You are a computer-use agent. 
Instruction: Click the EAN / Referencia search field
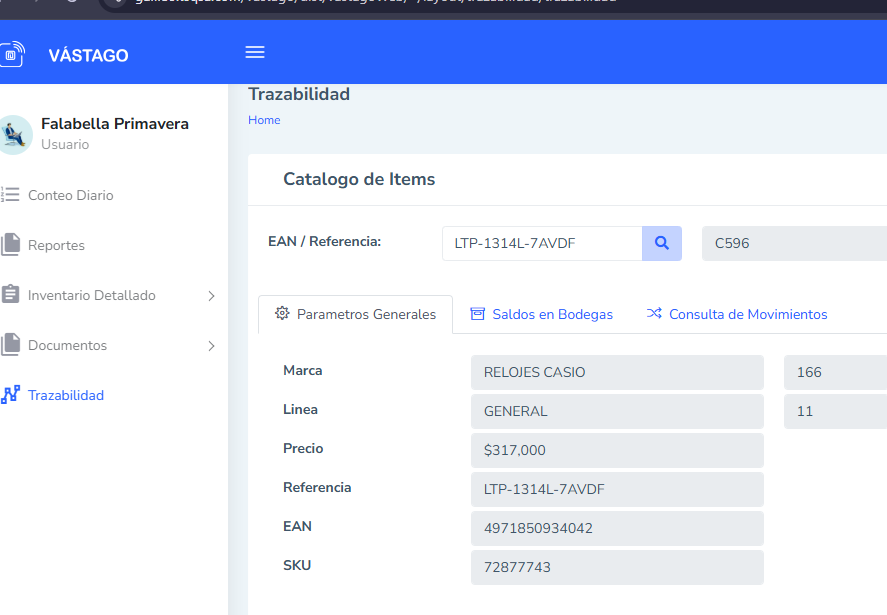pos(541,243)
